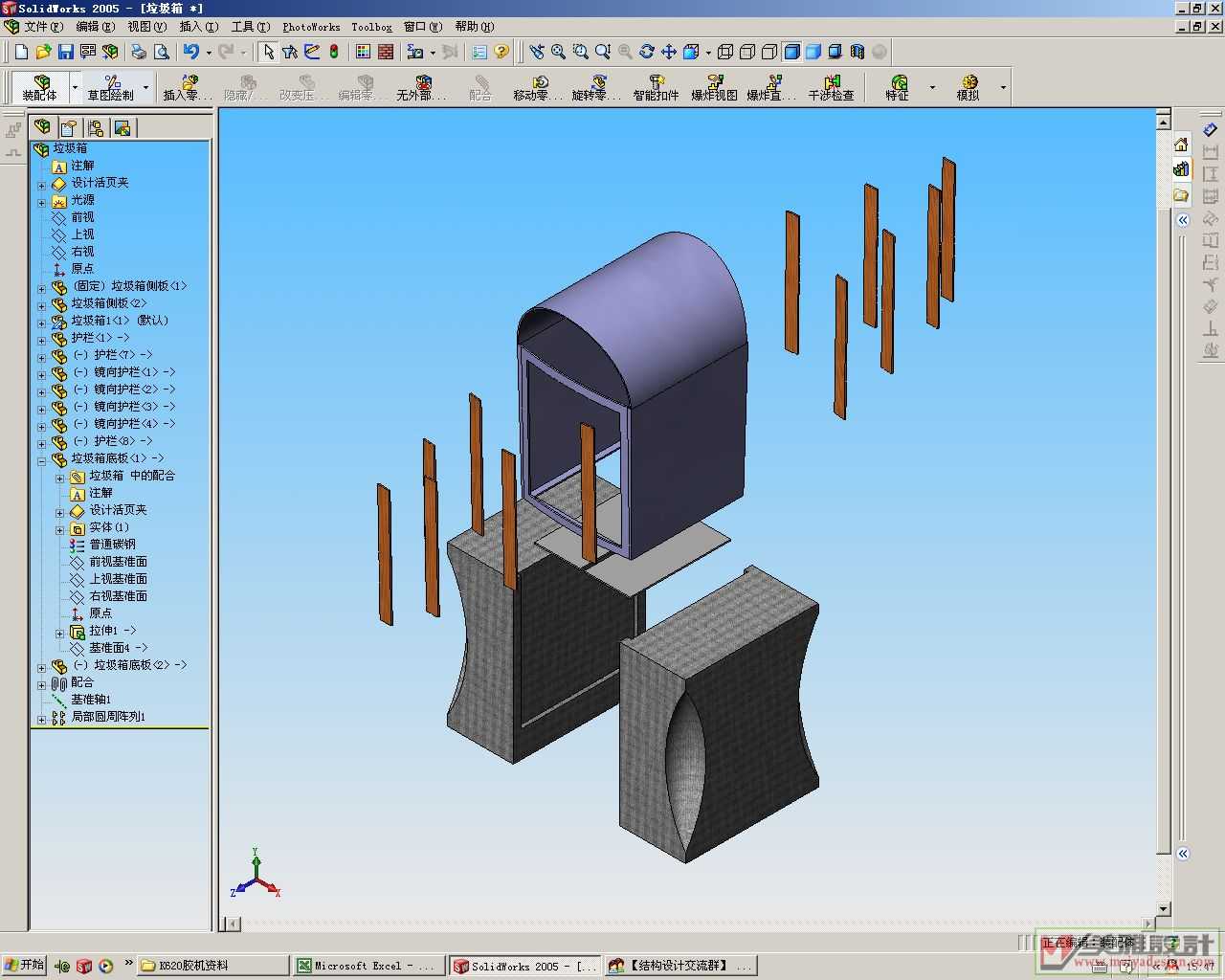Open the 视图(V) menu

146,27
